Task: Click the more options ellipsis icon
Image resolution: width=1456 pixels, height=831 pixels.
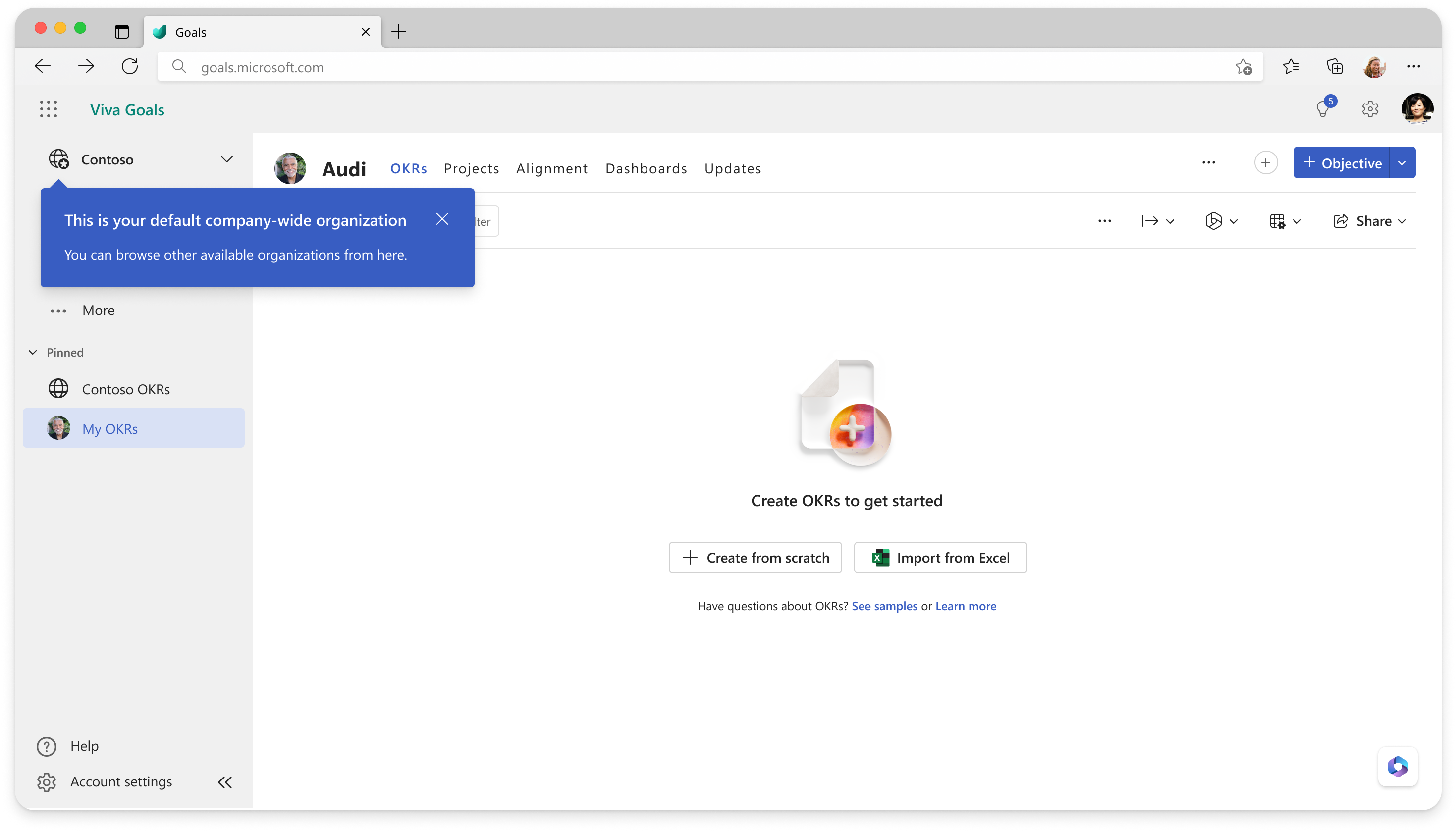Action: 1209,163
